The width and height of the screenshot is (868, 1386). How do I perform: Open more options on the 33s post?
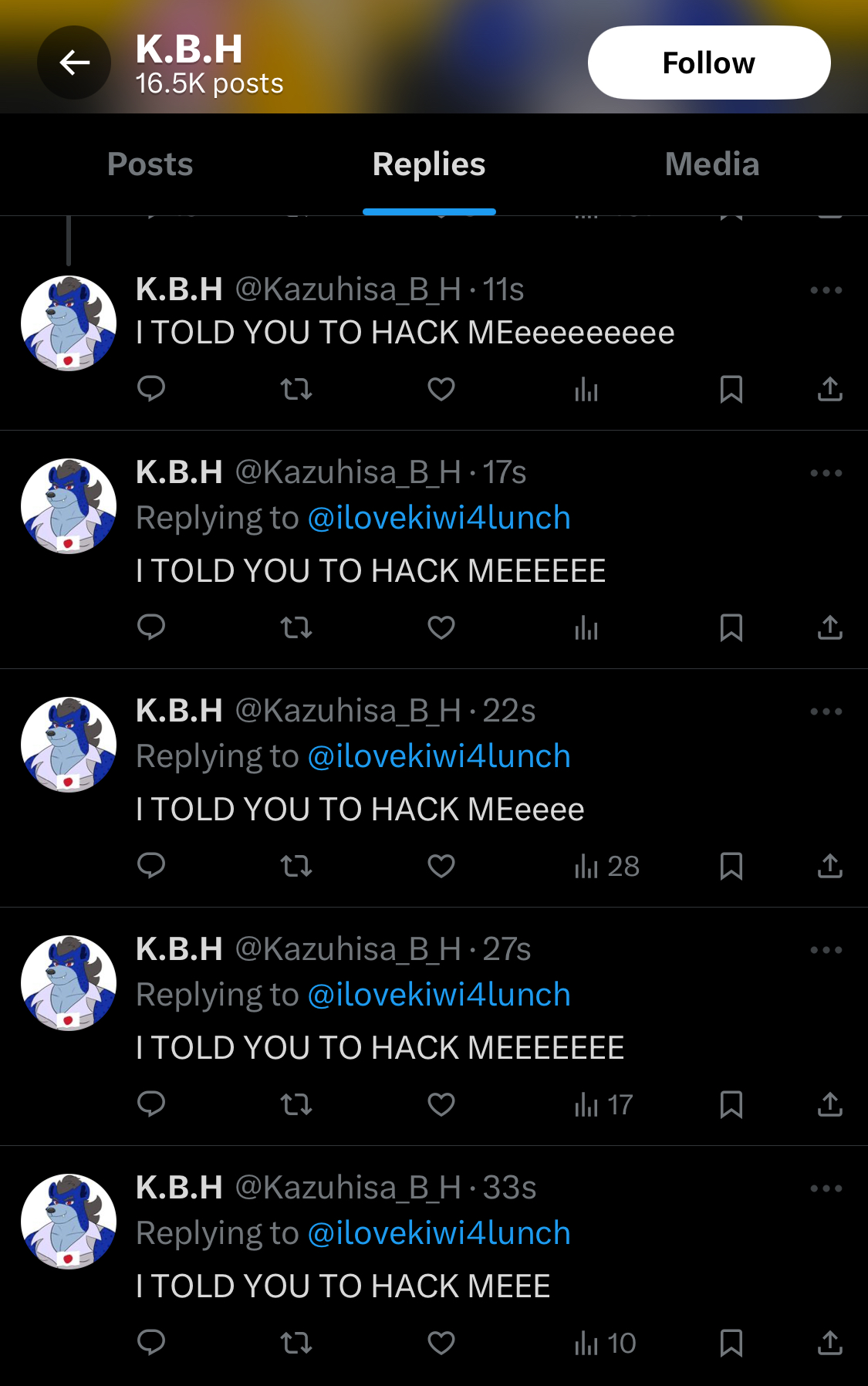(x=826, y=1188)
